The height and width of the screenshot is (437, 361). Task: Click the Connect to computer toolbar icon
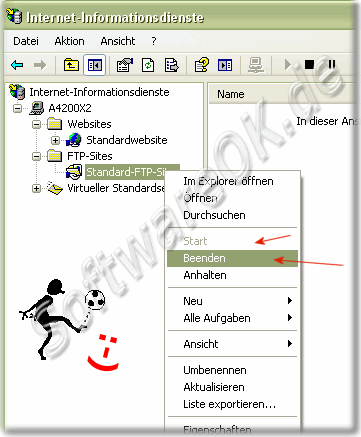[x=256, y=65]
